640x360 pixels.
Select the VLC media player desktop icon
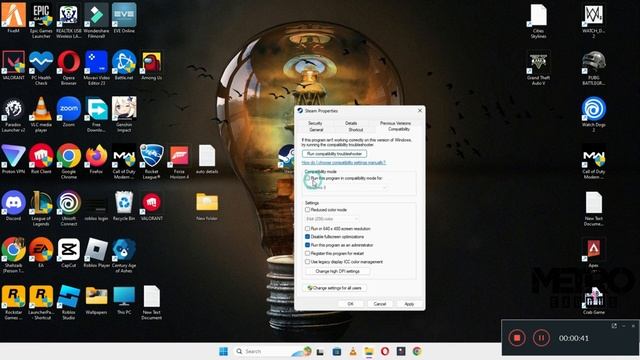click(41, 115)
